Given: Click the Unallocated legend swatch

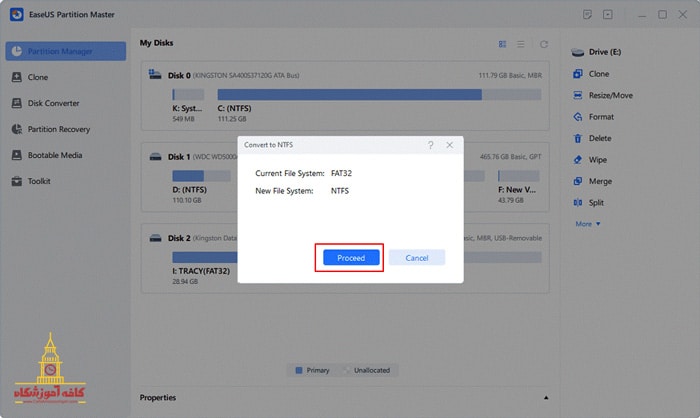Looking at the screenshot, I should click(346, 370).
